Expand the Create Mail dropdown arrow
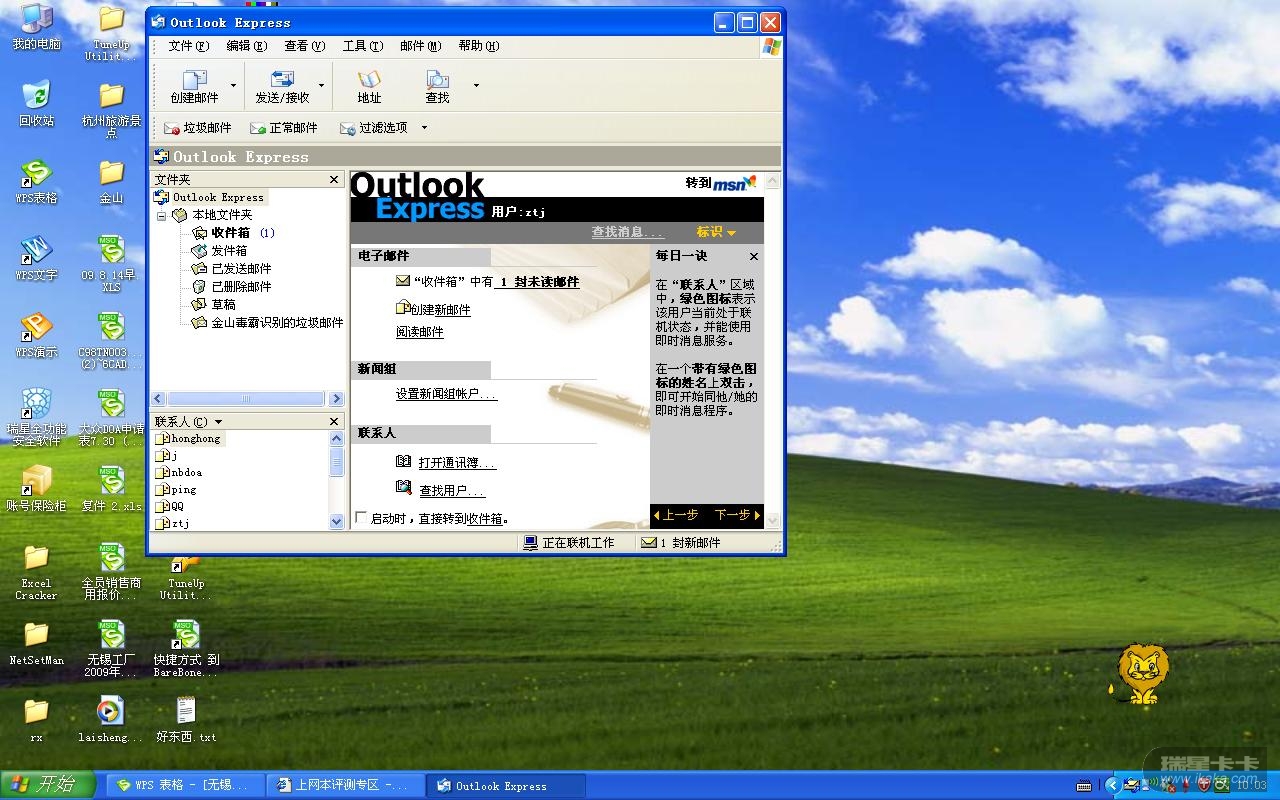Screen dimensions: 1280x800 point(233,86)
